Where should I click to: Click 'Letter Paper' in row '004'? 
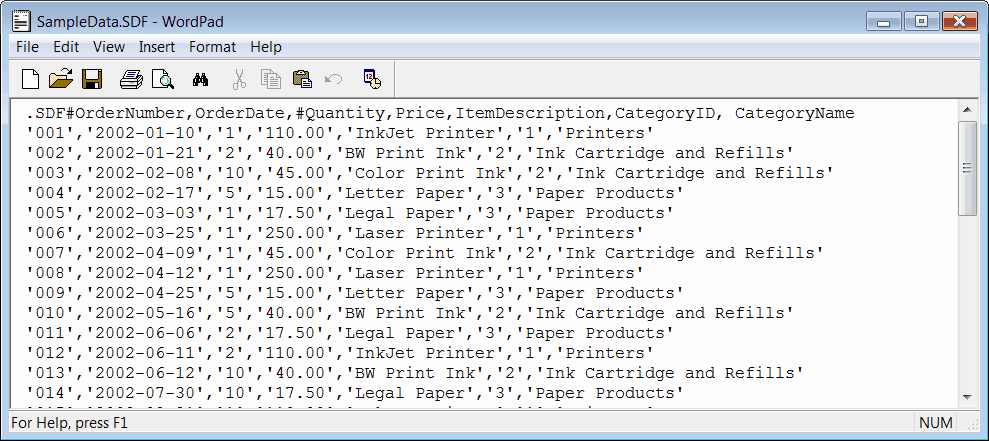point(404,194)
